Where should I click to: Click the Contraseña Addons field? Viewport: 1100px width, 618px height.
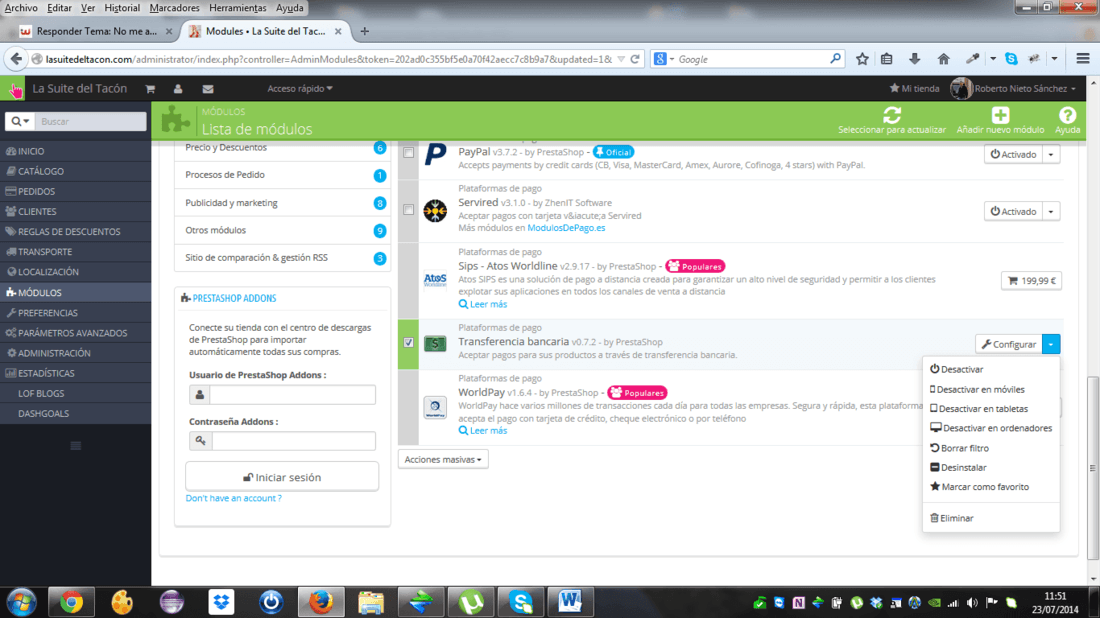[x=293, y=441]
